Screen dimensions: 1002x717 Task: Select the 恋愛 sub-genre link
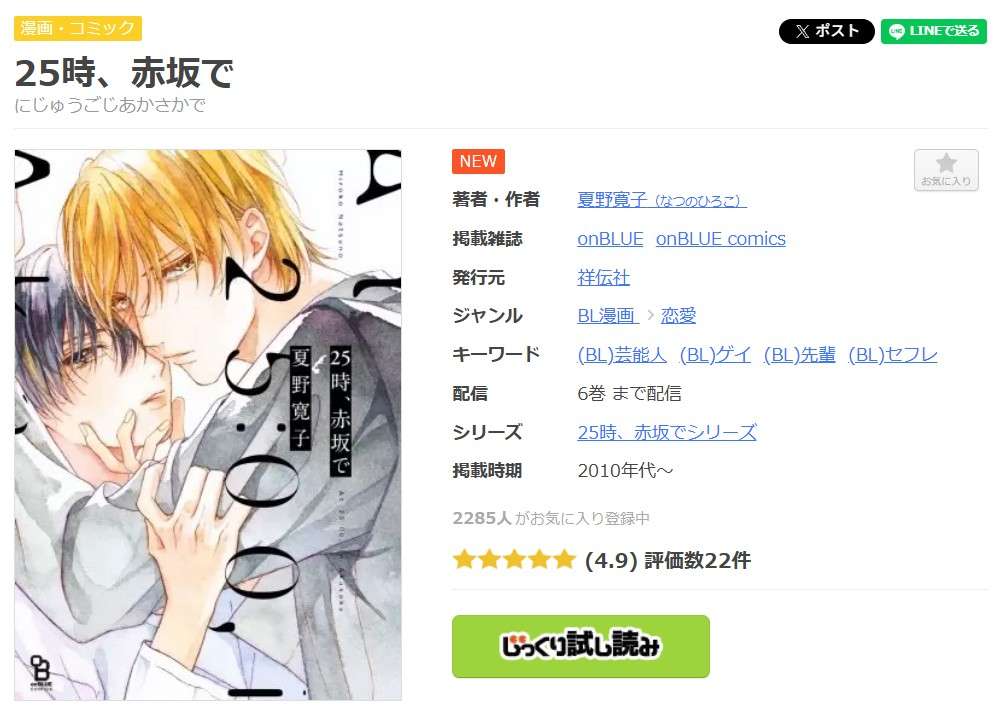[x=678, y=316]
